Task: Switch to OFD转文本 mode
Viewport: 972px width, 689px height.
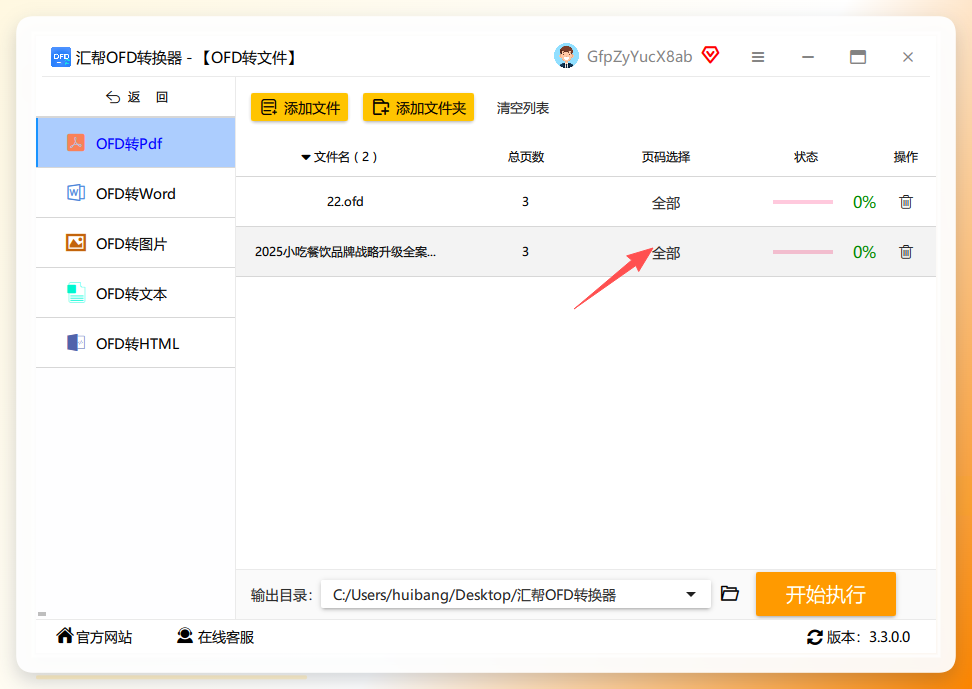Action: coord(136,293)
